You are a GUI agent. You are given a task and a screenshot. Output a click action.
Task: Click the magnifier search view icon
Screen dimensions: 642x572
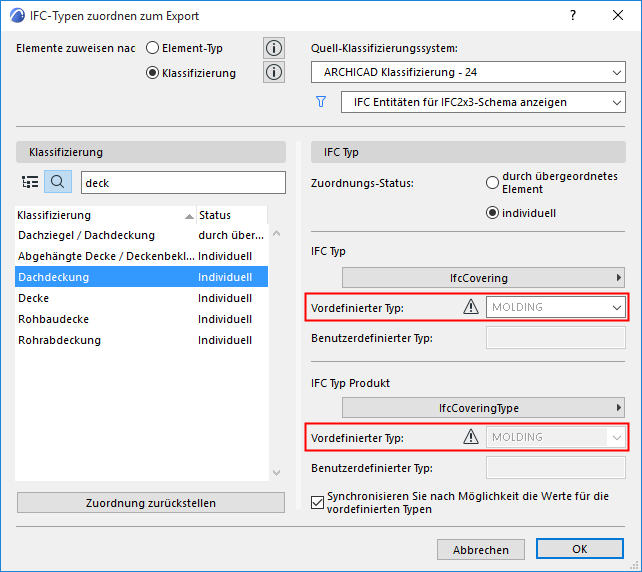pos(58,182)
